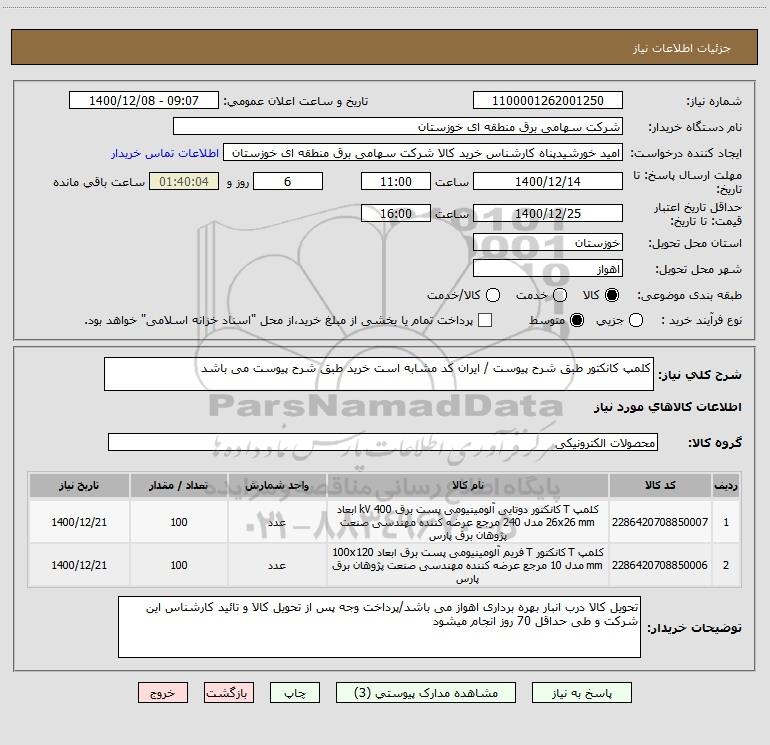
Task: Click the buyer notes text box تحویل کالا
Action: [x=379, y=627]
